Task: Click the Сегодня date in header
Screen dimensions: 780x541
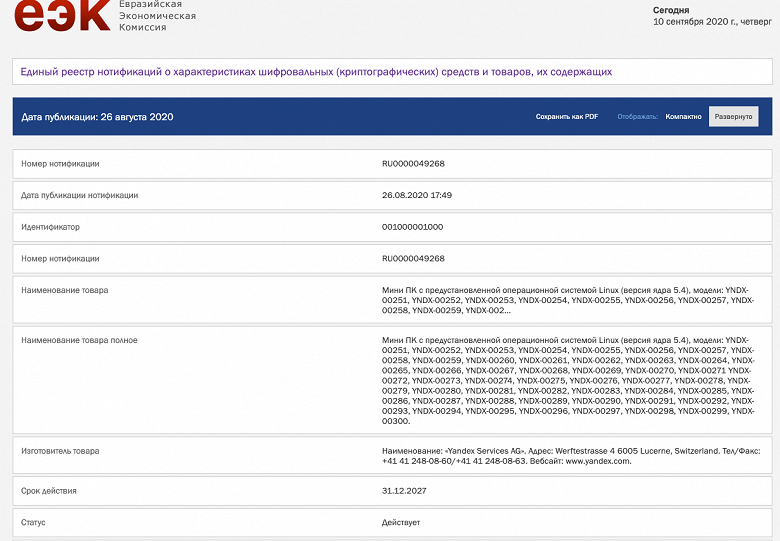Action: pos(710,16)
